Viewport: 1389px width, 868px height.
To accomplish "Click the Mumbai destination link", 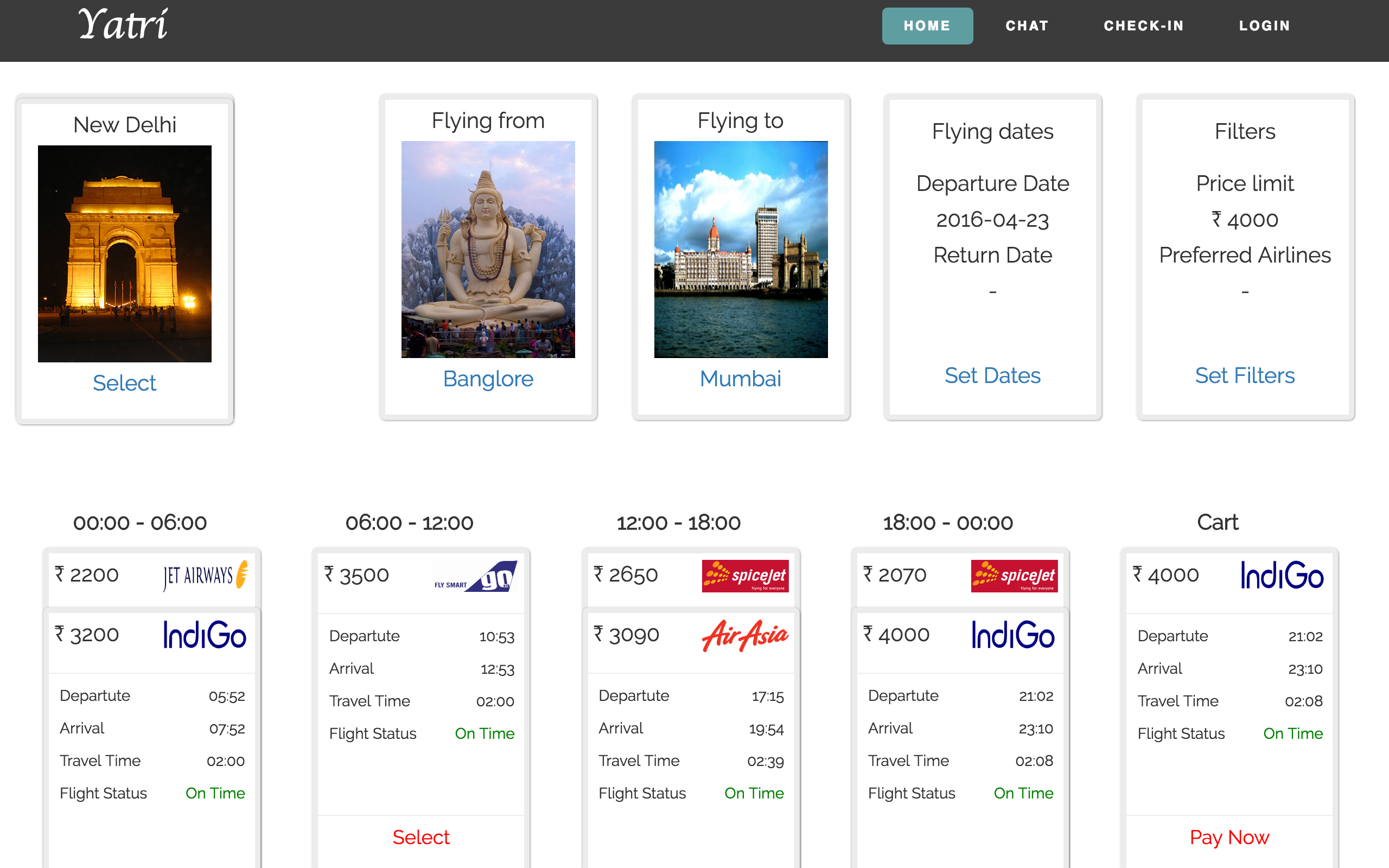I will (740, 379).
